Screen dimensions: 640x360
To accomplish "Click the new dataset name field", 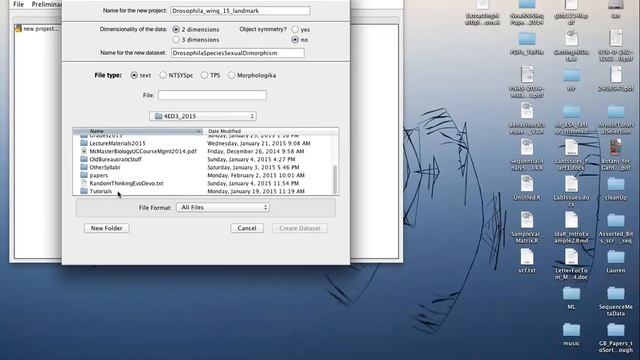I will click(x=237, y=53).
